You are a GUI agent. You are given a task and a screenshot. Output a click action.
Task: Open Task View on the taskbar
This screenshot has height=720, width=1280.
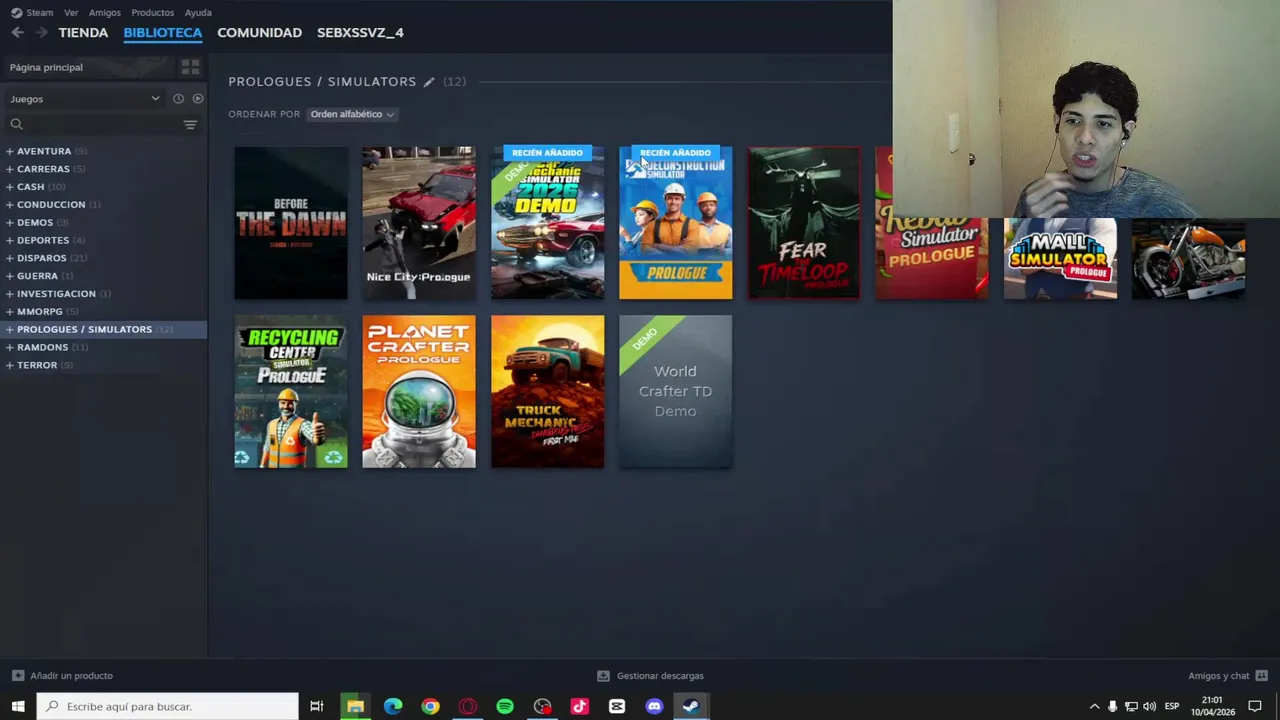[x=316, y=706]
